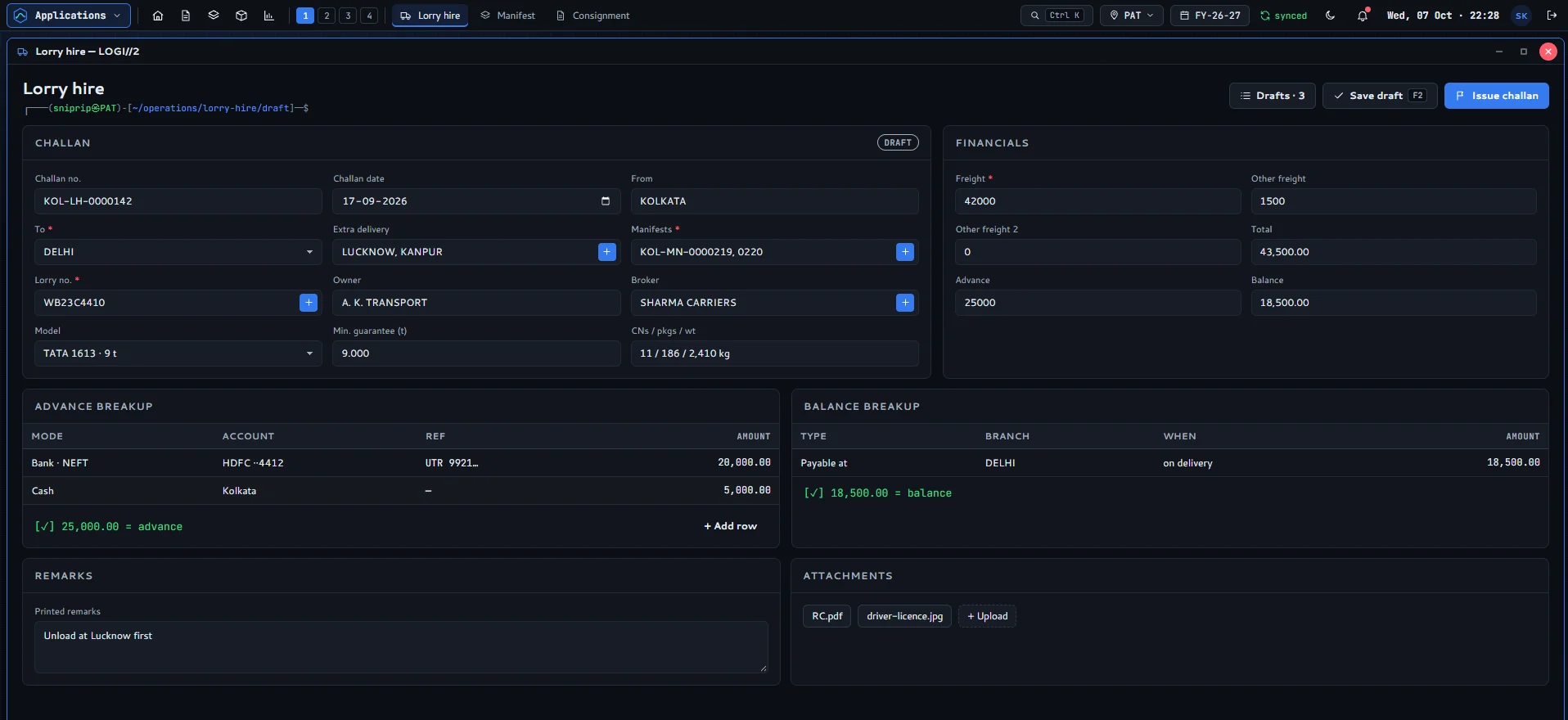Image resolution: width=1568 pixels, height=720 pixels.
Task: Open the SK user avatar
Action: (x=1521, y=16)
